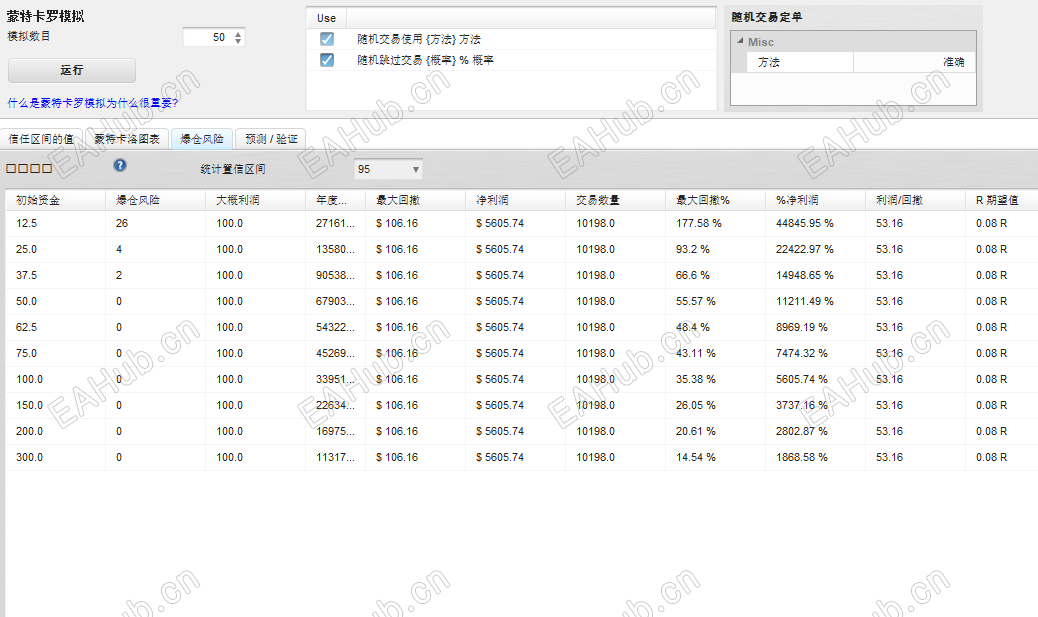Select the row with initial capital 62.5
The image size is (1038, 617).
tap(522, 328)
